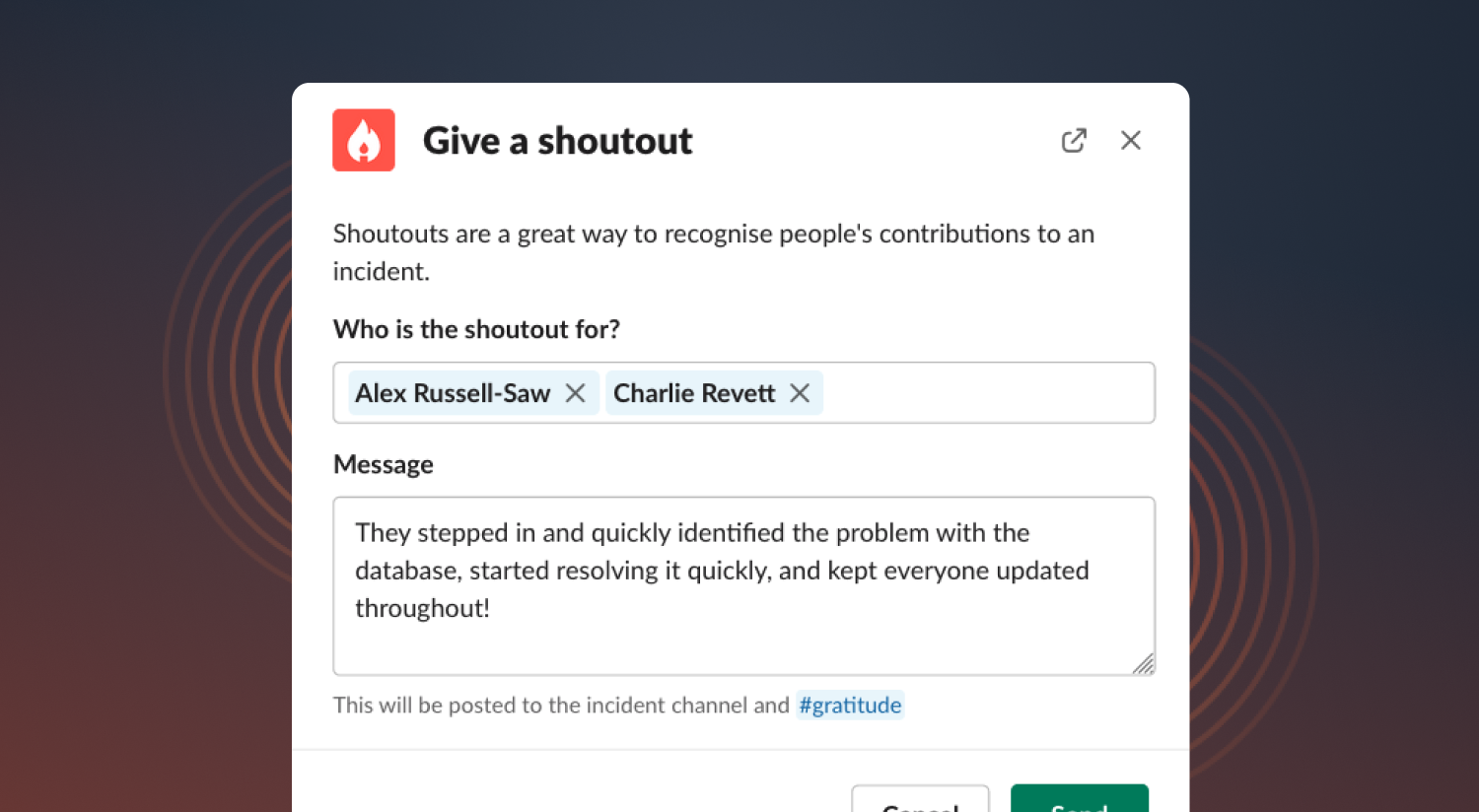Remove Charlie Revett from the recipients
1479x812 pixels.
coord(800,393)
